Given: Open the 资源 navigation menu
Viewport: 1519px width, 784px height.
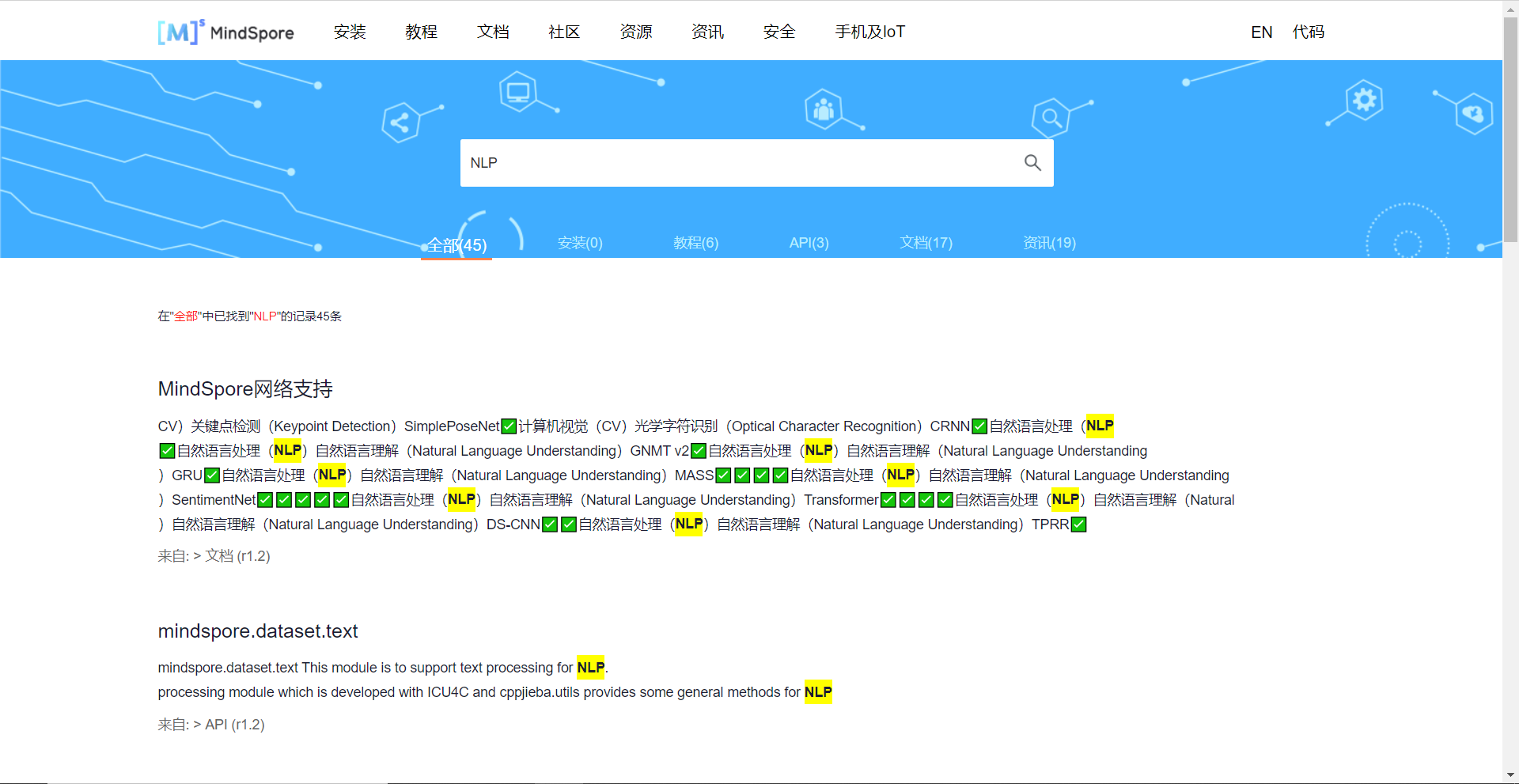Looking at the screenshot, I should (x=636, y=32).
